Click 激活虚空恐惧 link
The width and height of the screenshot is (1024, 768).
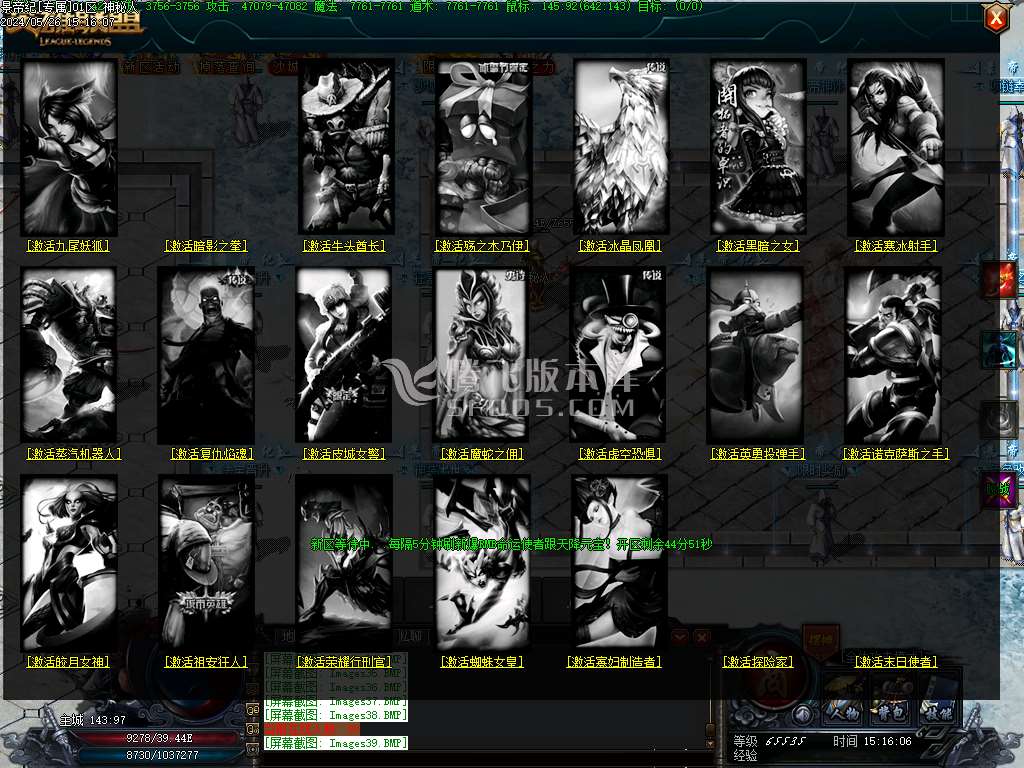click(x=620, y=454)
